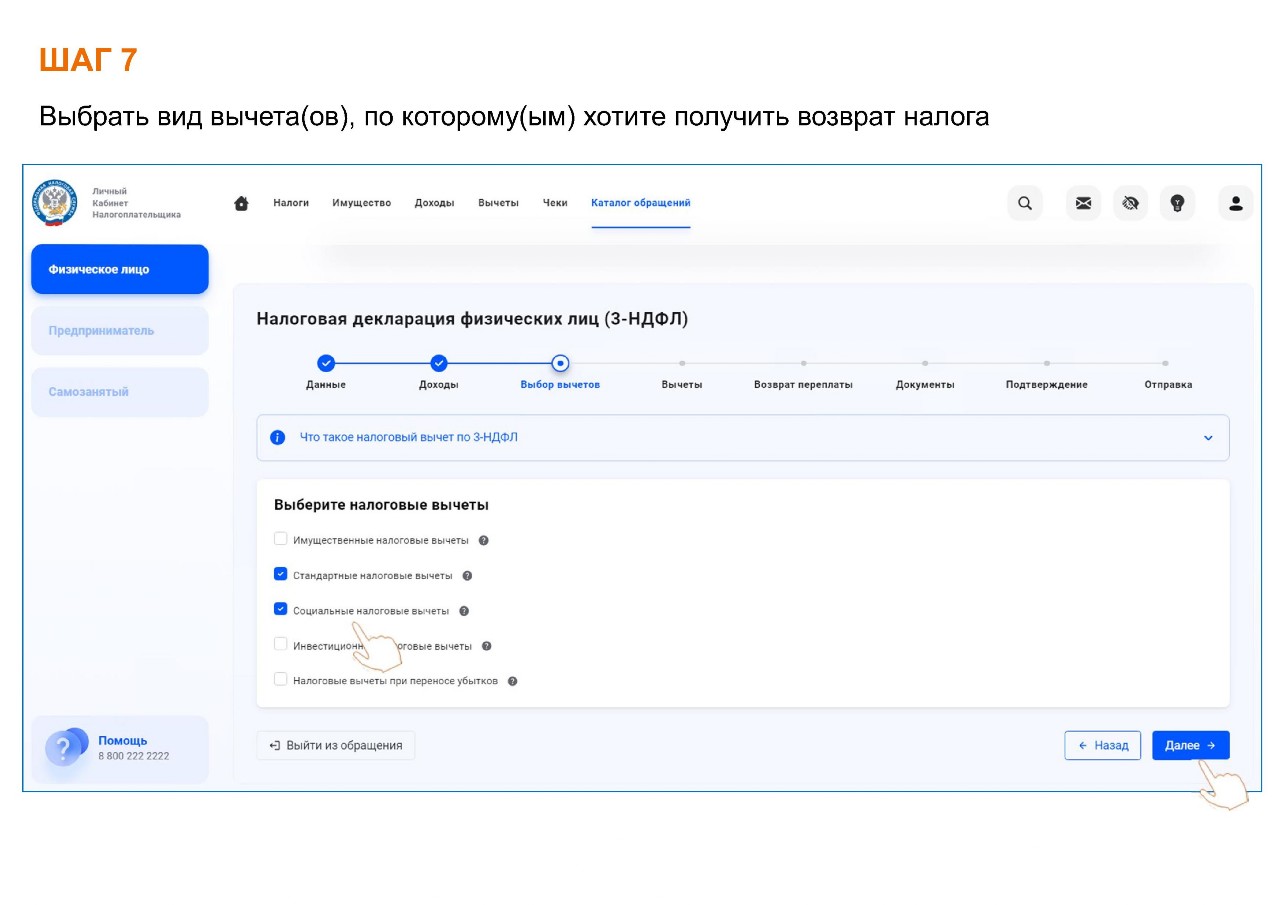This screenshot has width=1280, height=905.
Task: Open the user profile icon
Action: click(x=1235, y=203)
